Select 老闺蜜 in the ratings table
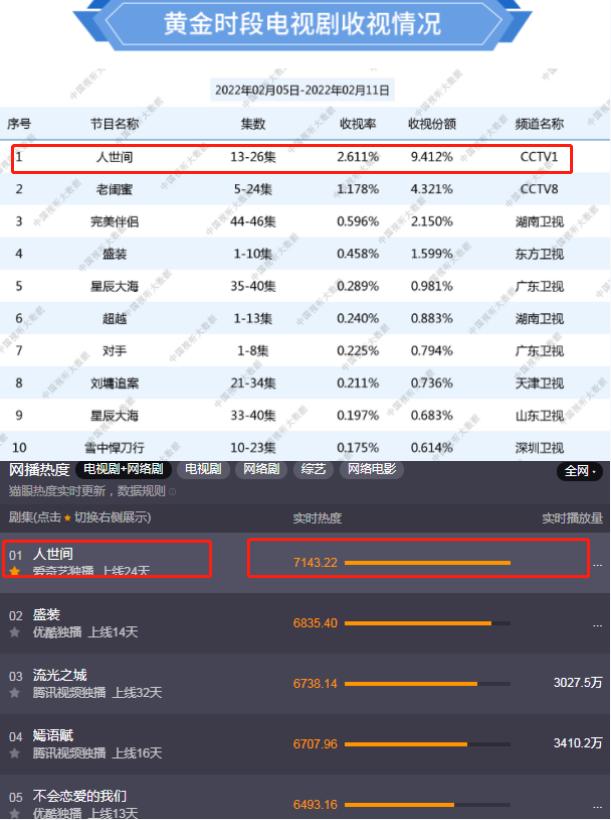611x820 pixels. pyautogui.click(x=115, y=189)
